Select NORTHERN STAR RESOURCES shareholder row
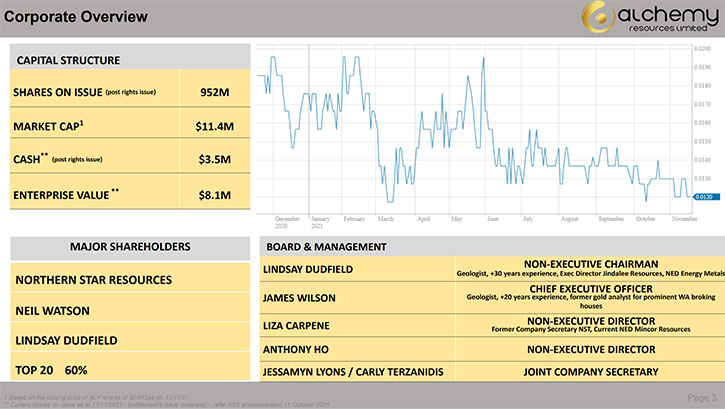Screen dimensions: 725x409 pos(130,280)
